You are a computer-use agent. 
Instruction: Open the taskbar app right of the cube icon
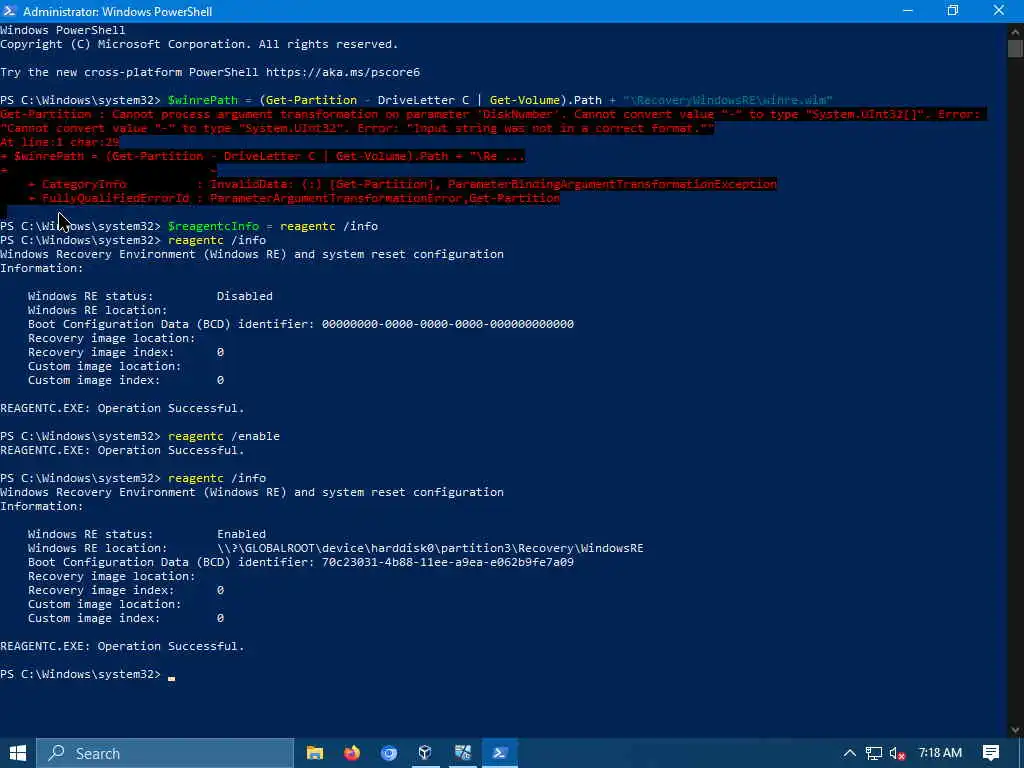[463, 753]
